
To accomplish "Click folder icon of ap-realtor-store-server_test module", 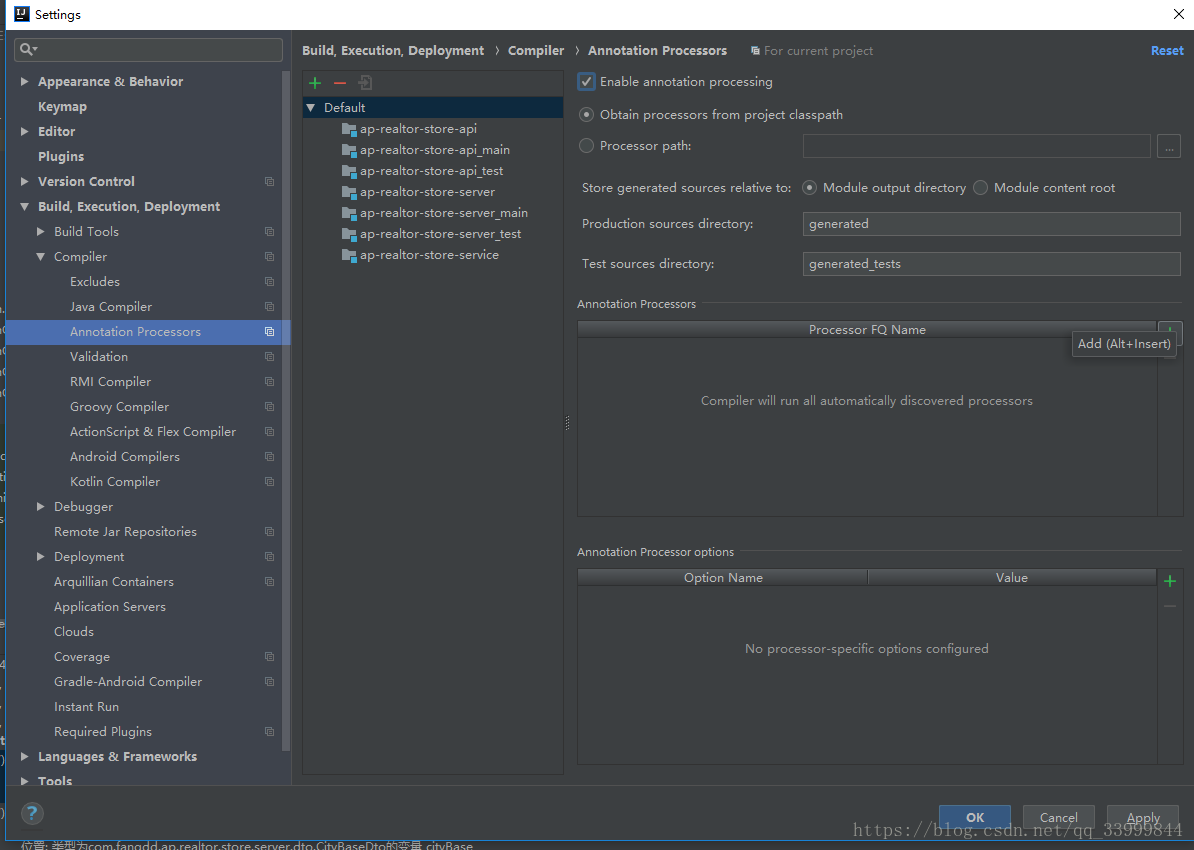I will tap(349, 234).
